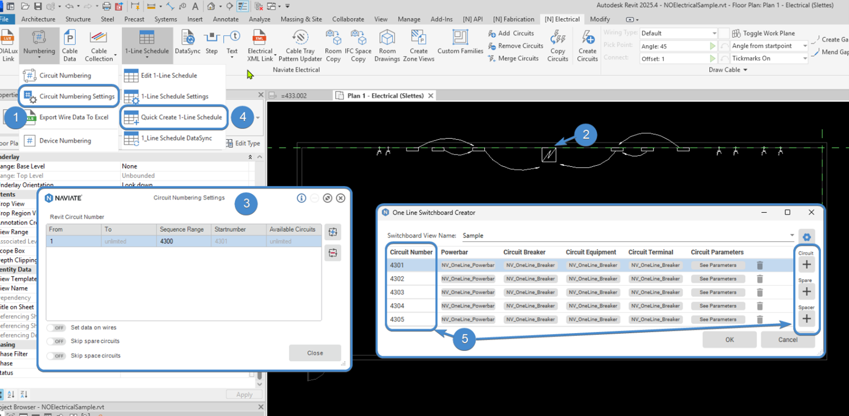This screenshot has height=416, width=849.
Task: Click the Create Circuits tool
Action: click(x=587, y=46)
